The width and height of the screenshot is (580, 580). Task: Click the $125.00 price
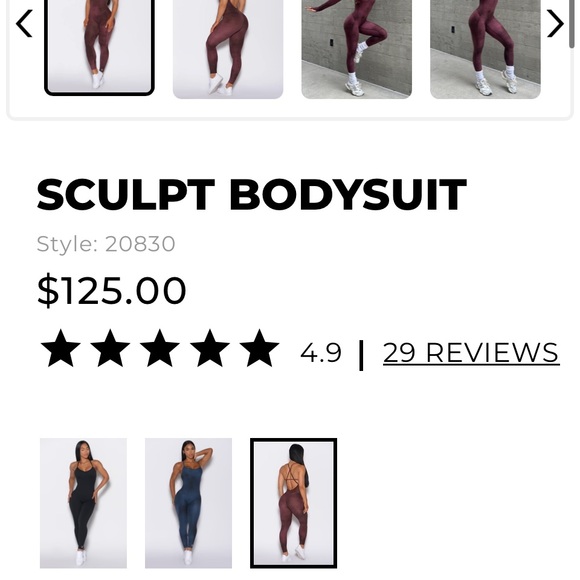coord(111,290)
